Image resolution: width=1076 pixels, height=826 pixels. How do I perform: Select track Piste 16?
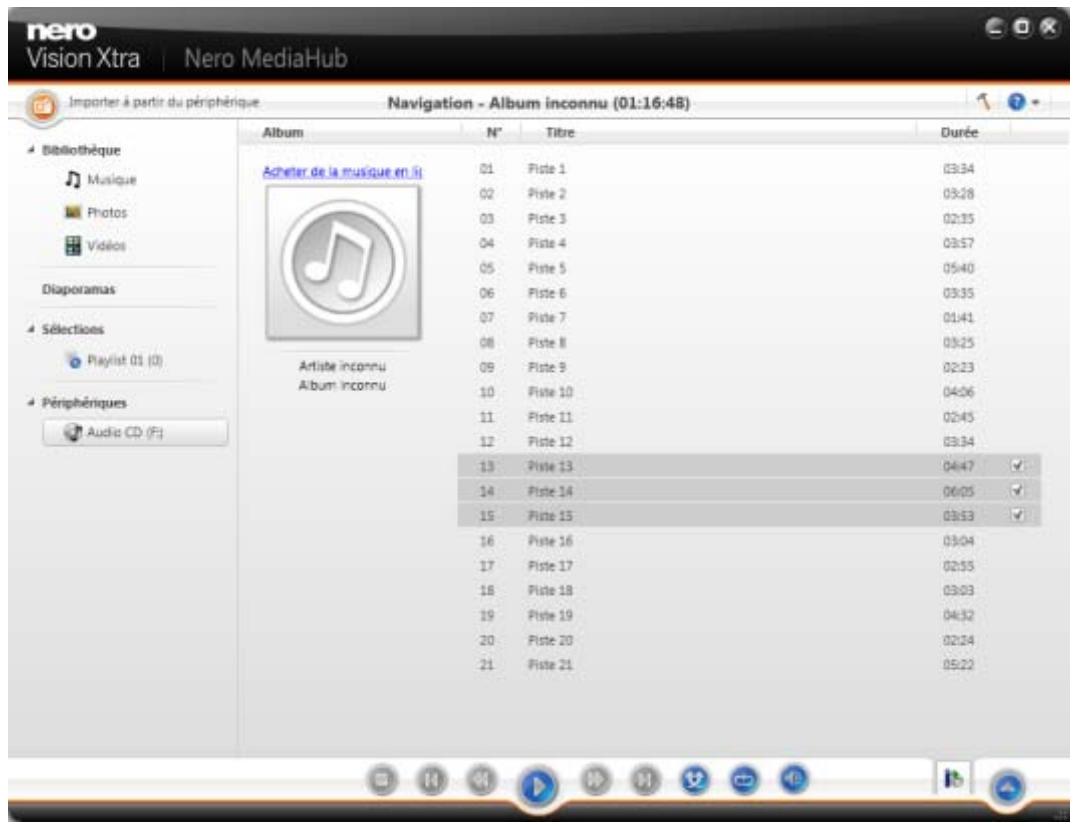pos(749,541)
